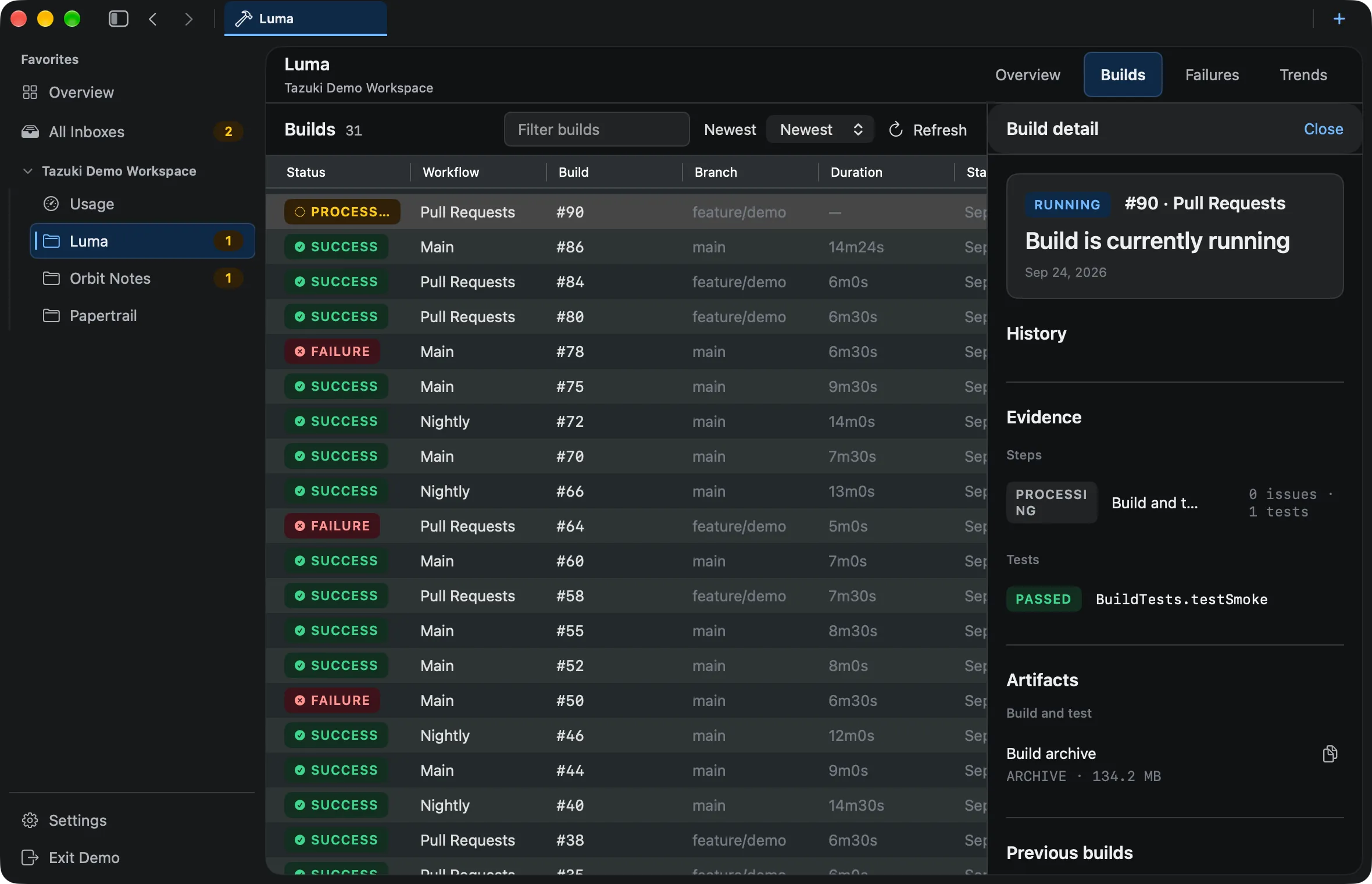Click the Overview grid icon in sidebar

pyautogui.click(x=30, y=92)
